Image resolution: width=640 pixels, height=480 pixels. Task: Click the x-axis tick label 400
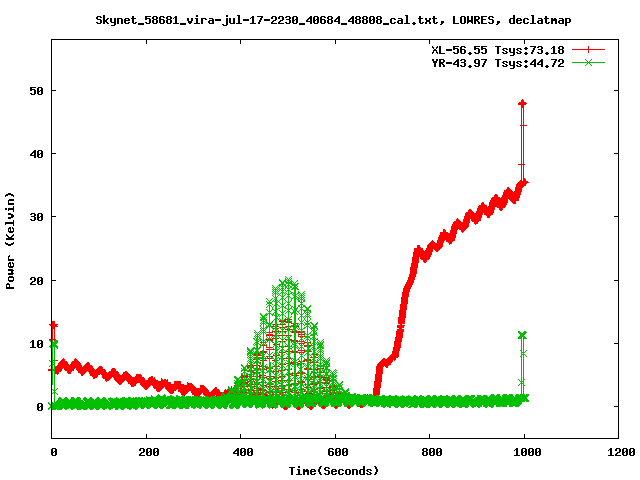point(243,452)
